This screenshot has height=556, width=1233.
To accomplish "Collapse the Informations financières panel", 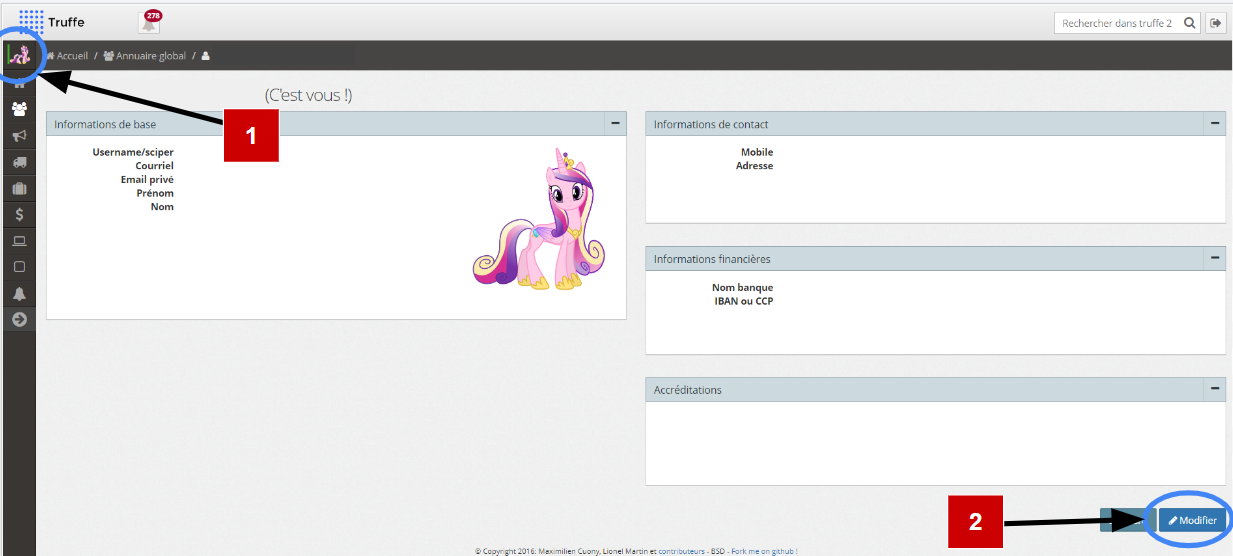I will coord(1215,258).
